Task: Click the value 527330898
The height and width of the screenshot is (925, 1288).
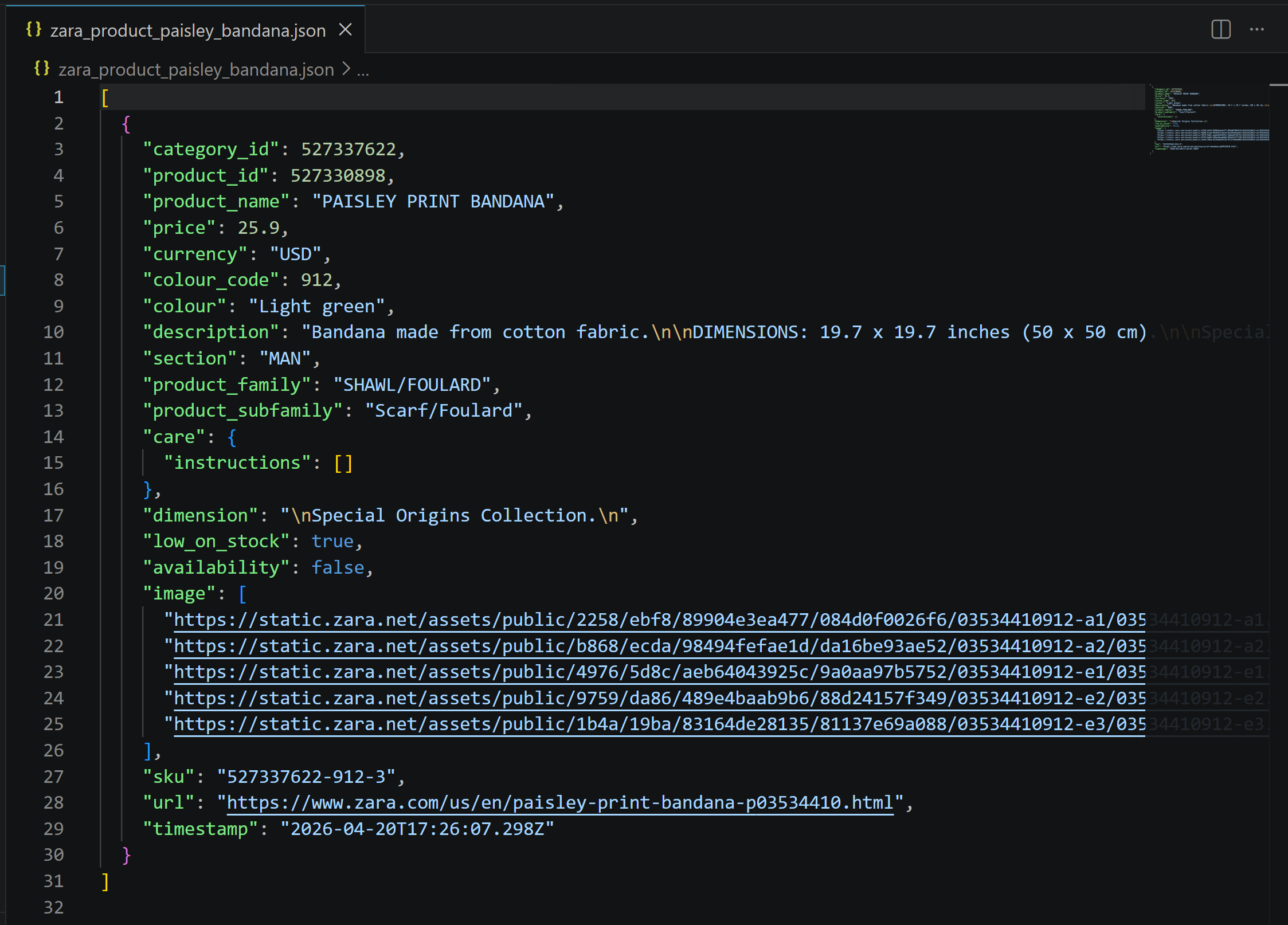Action: (338, 175)
